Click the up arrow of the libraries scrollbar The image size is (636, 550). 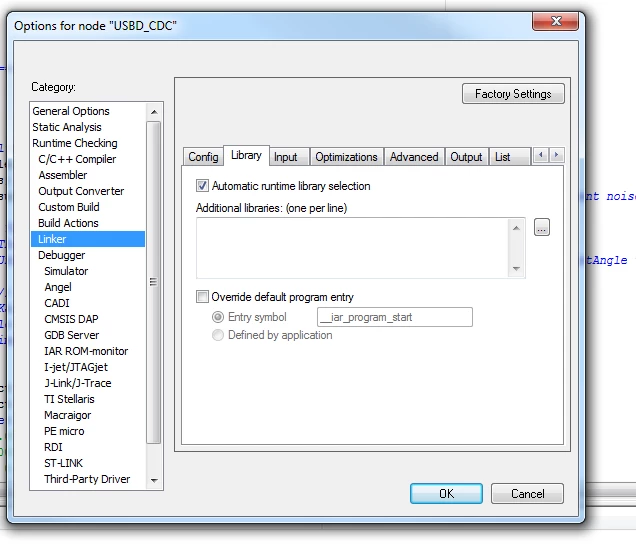(516, 228)
